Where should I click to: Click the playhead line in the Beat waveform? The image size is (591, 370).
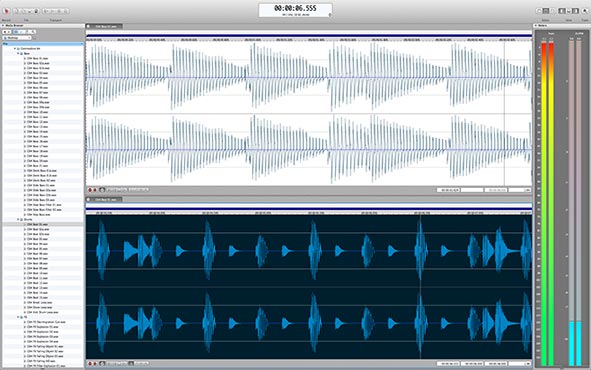tap(421, 286)
